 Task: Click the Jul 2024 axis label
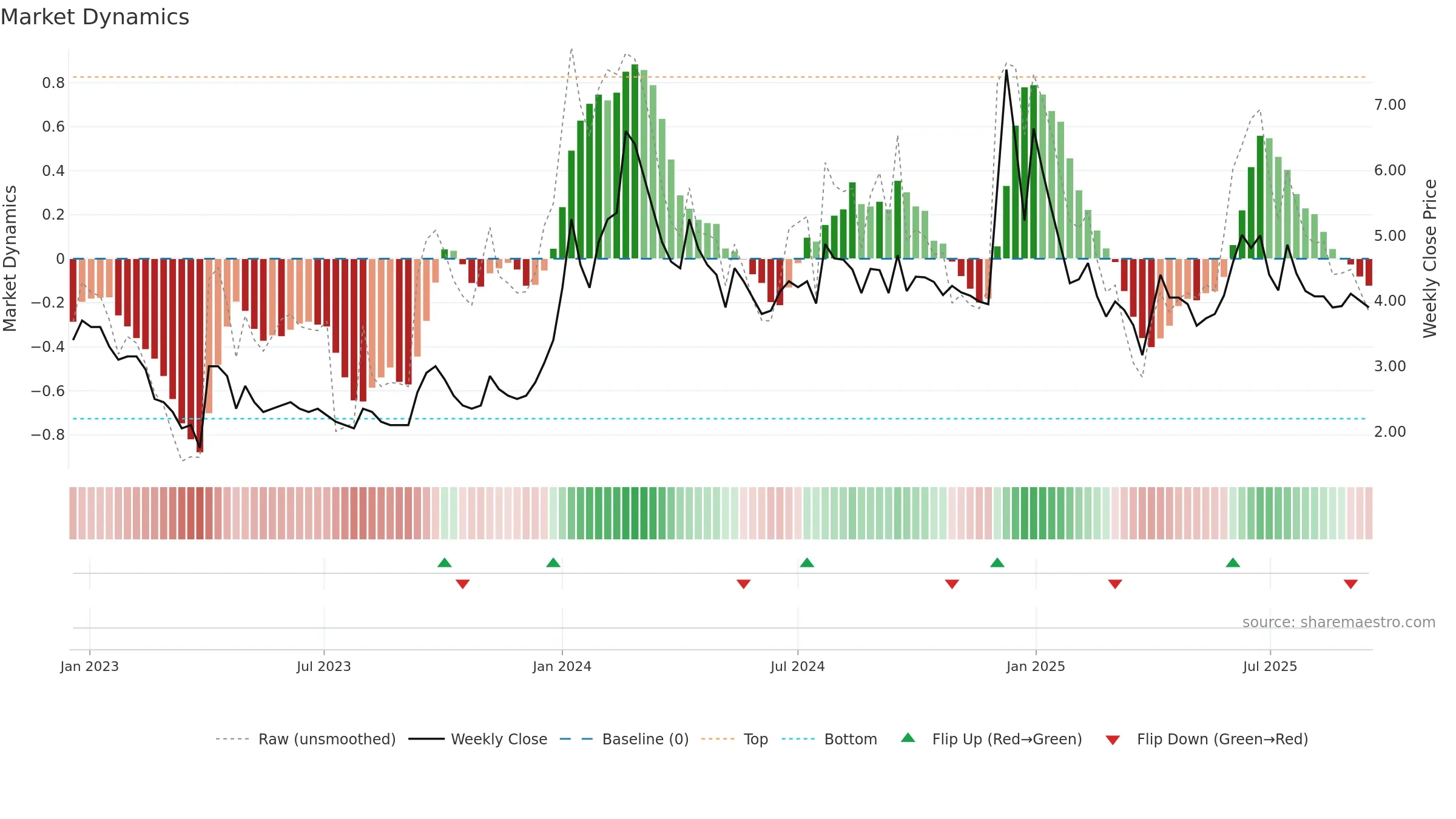click(798, 666)
